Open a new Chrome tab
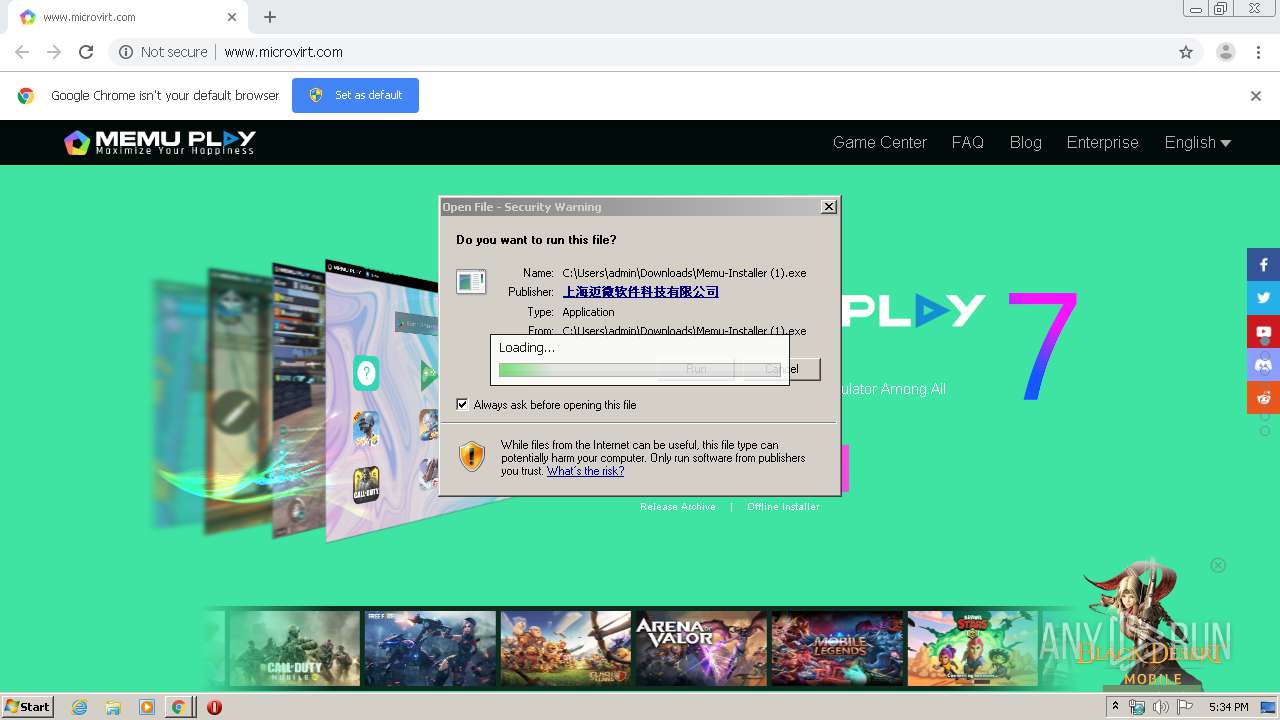Screen dimensions: 1280x720 [270, 17]
